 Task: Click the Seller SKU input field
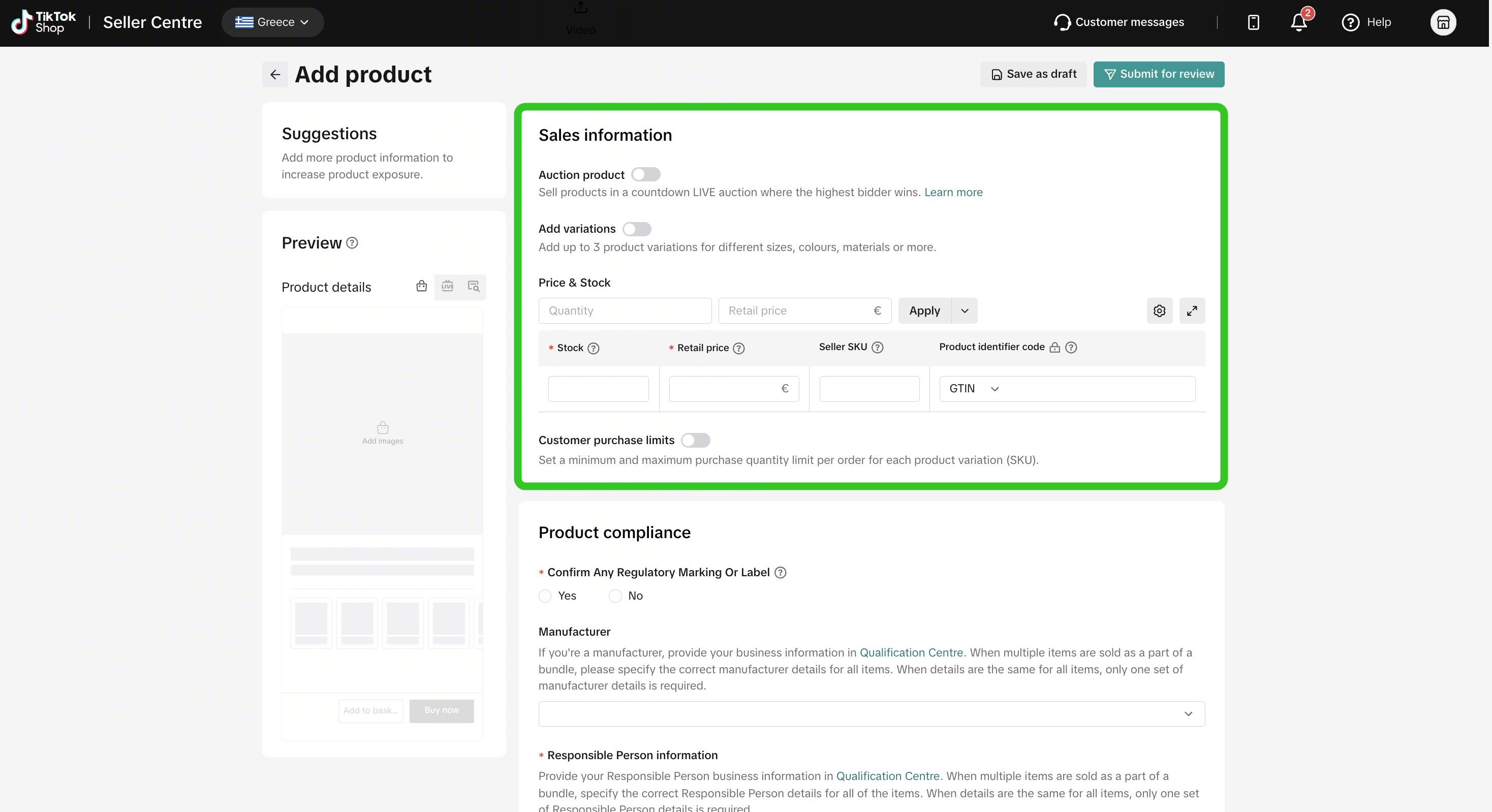tap(869, 389)
